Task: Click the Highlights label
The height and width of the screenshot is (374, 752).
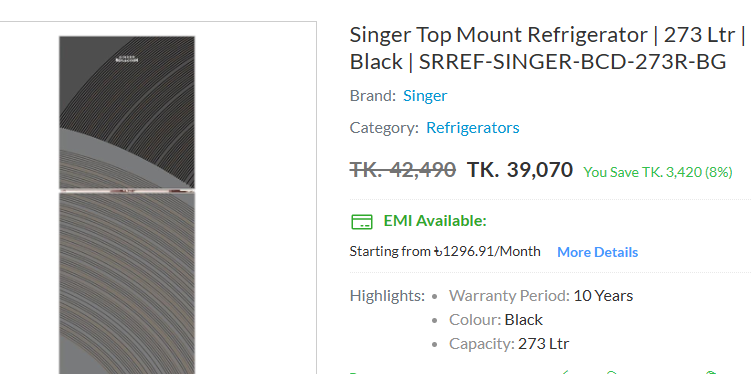Action: tap(387, 296)
